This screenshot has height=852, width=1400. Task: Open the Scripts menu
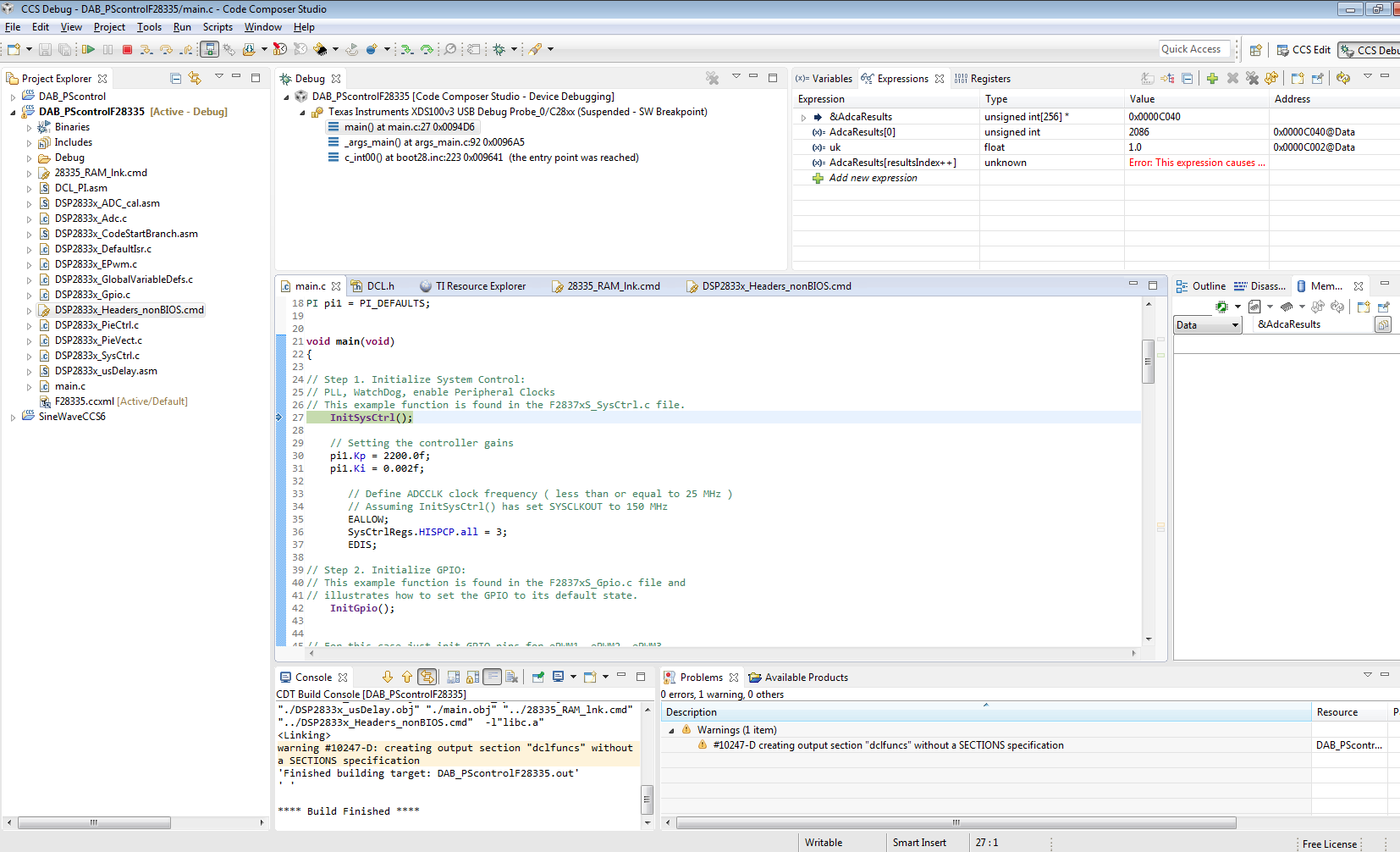[x=218, y=27]
